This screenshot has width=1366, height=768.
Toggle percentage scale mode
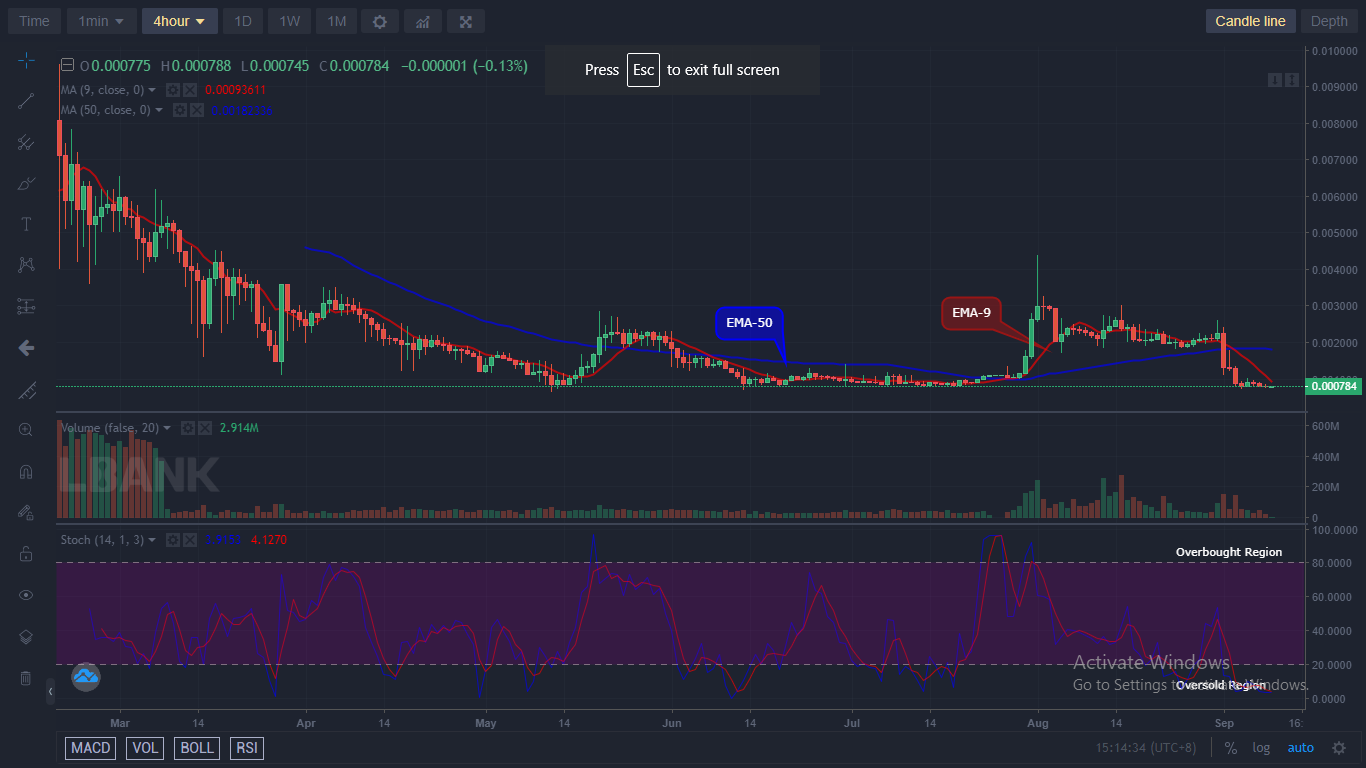point(1230,748)
